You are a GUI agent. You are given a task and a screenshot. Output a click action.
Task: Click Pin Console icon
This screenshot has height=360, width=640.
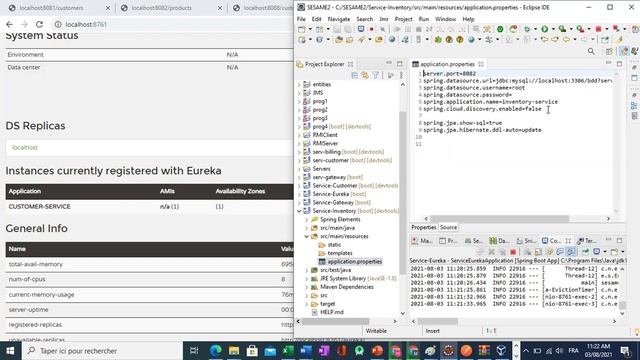(585, 252)
